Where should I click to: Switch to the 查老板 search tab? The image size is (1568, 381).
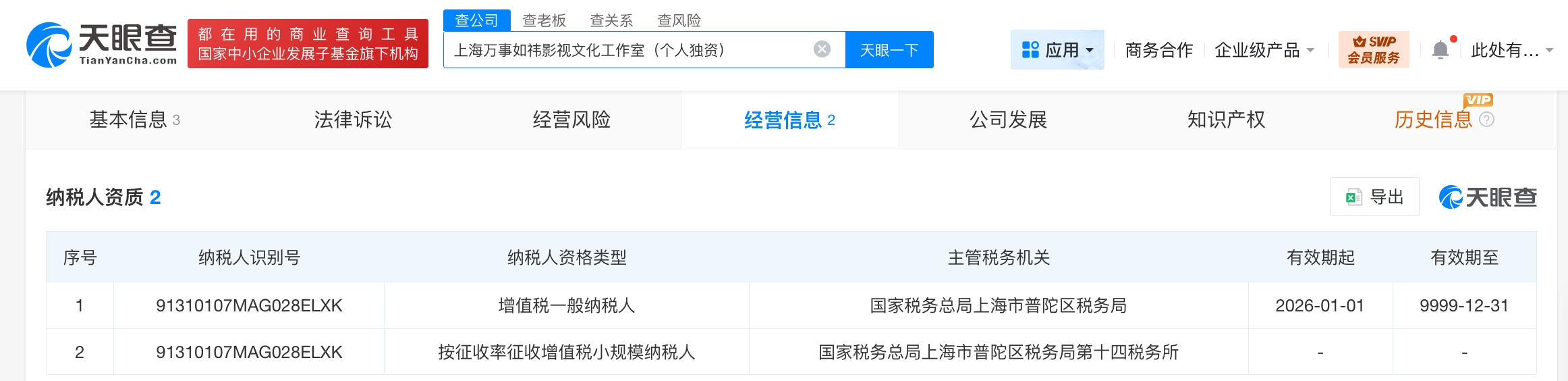pyautogui.click(x=544, y=21)
